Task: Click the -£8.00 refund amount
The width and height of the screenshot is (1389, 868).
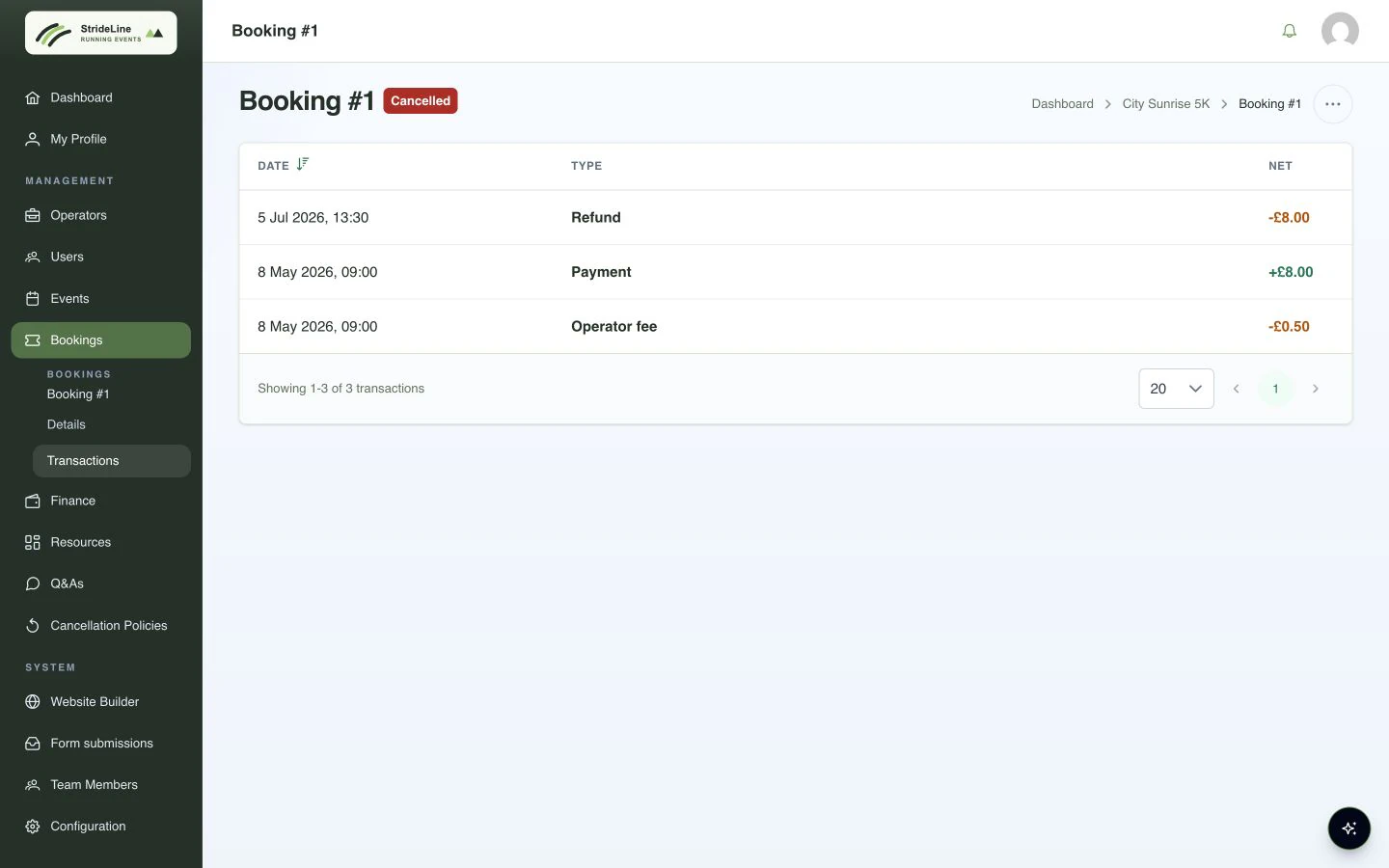Action: [1289, 217]
